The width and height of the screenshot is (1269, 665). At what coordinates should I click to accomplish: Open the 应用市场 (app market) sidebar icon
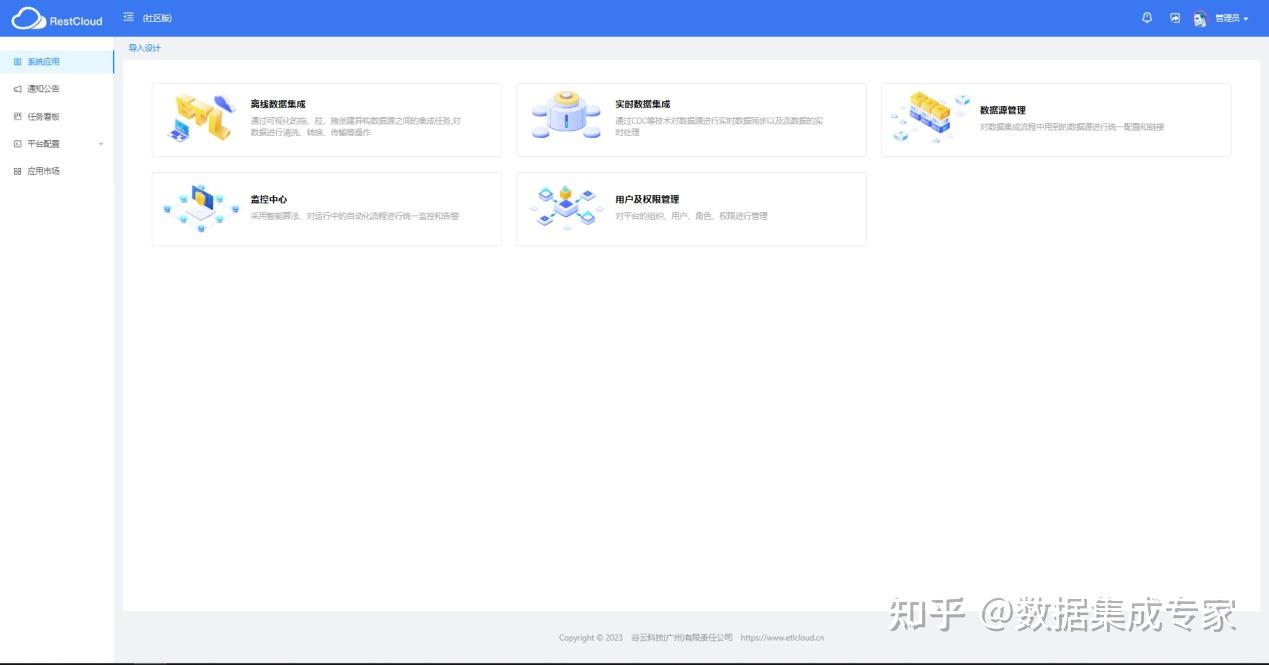[17, 170]
